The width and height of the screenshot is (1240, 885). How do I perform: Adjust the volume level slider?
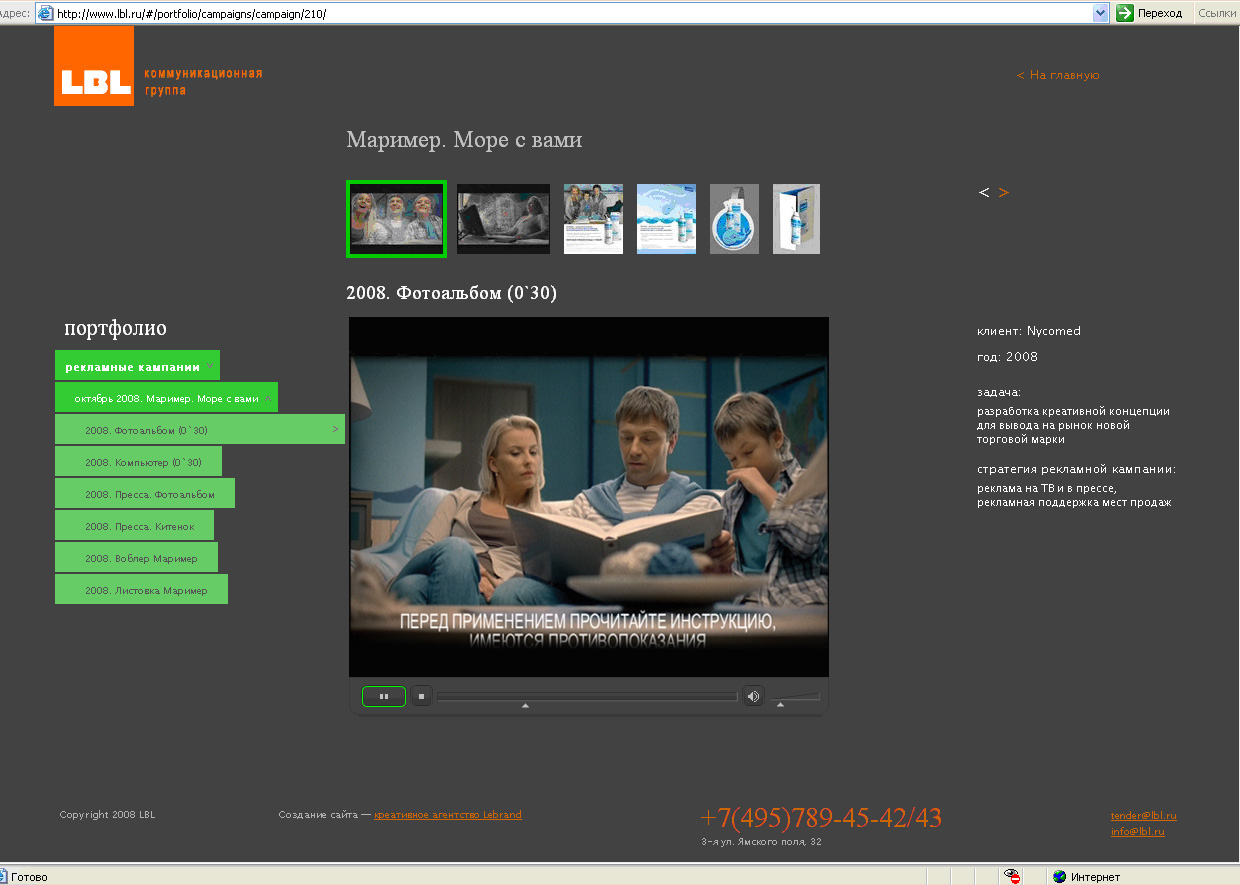[x=795, y=697]
